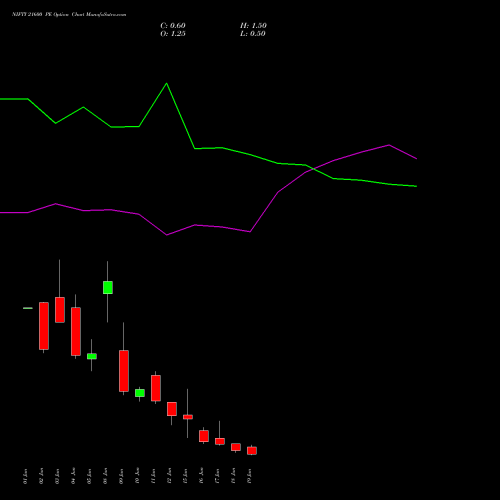This screenshot has width=500, height=500.
Task: Click the 15 Jan date label
Action: pyautogui.click(x=185, y=476)
